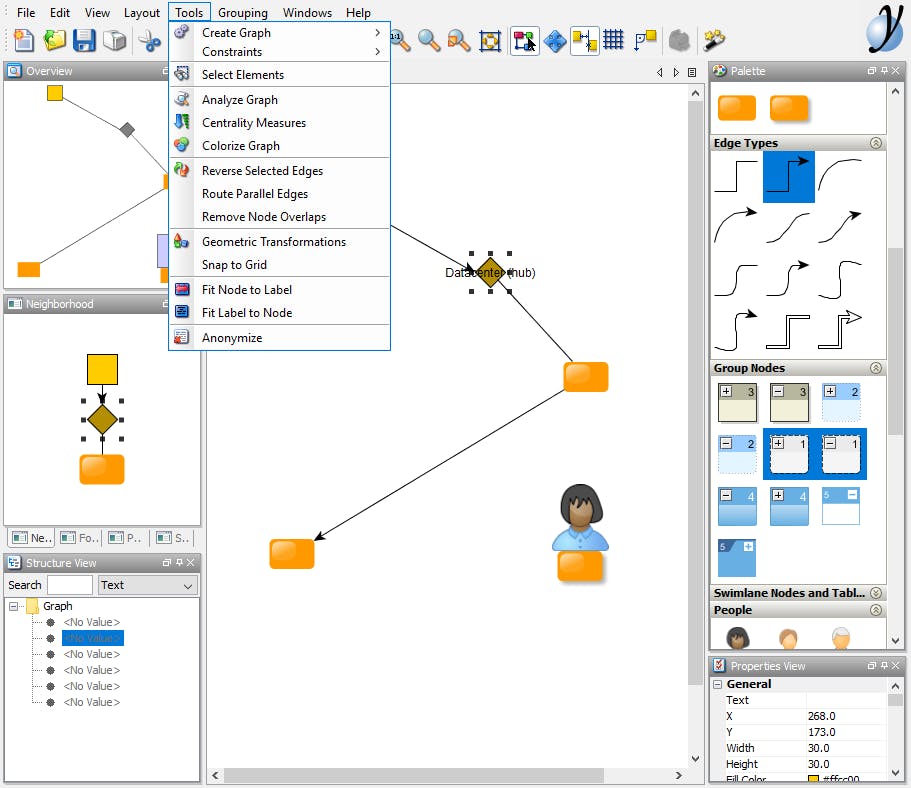Viewport: 911px width, 788px height.
Task: Collapse the Edge Types section
Action: pyautogui.click(x=878, y=143)
